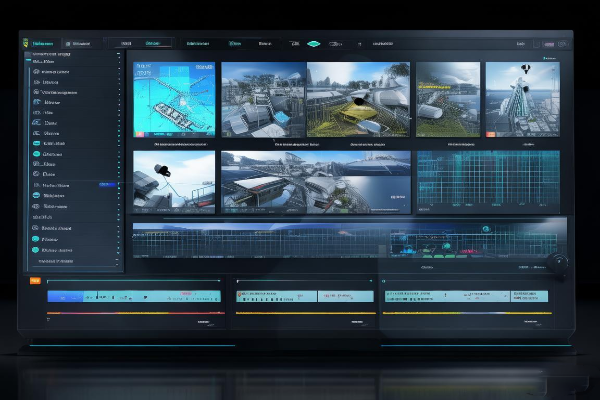Click the middle timeline track bar at bottom
This screenshot has width=600, height=400.
[x=304, y=296]
